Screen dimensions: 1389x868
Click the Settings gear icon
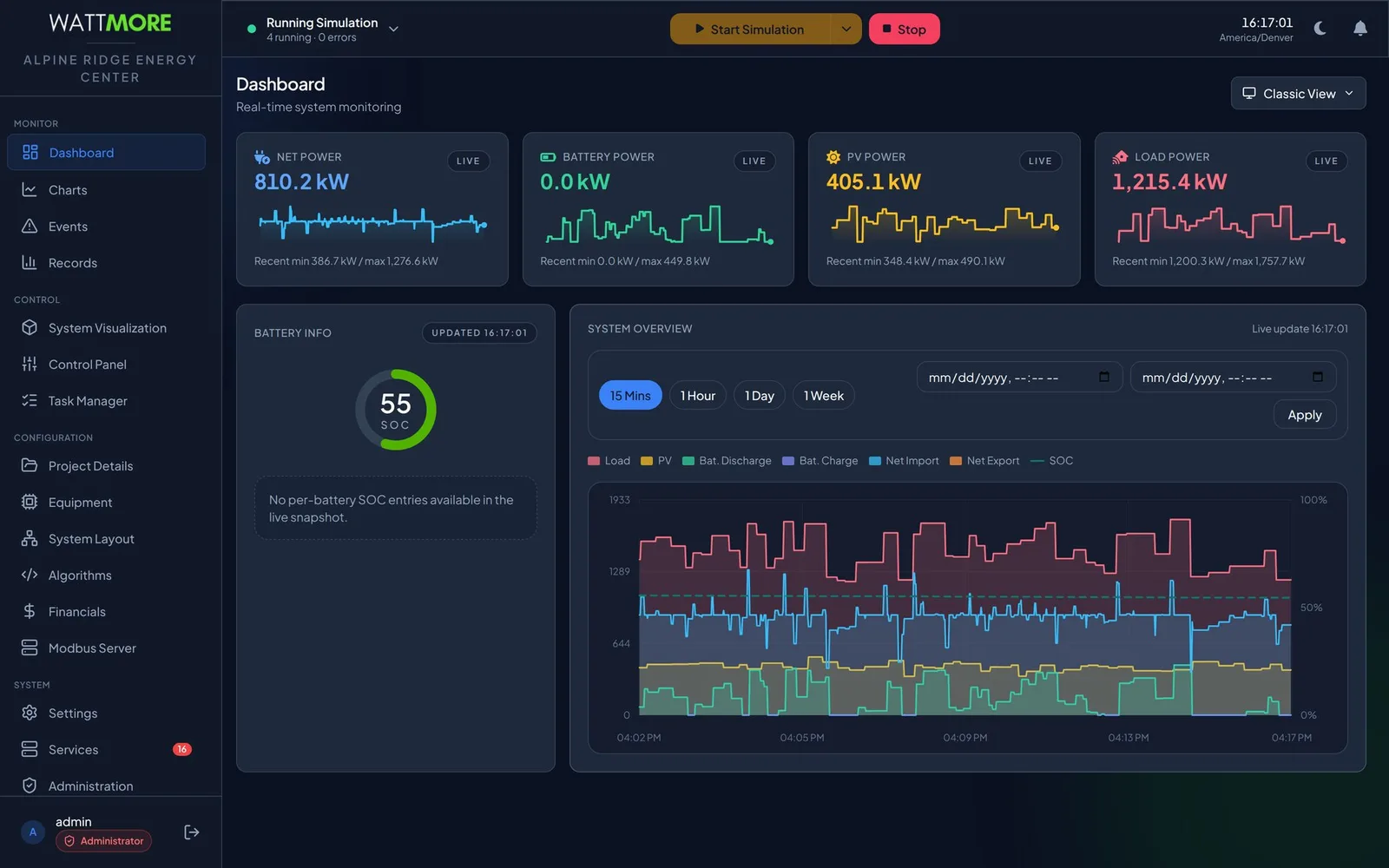[x=30, y=713]
